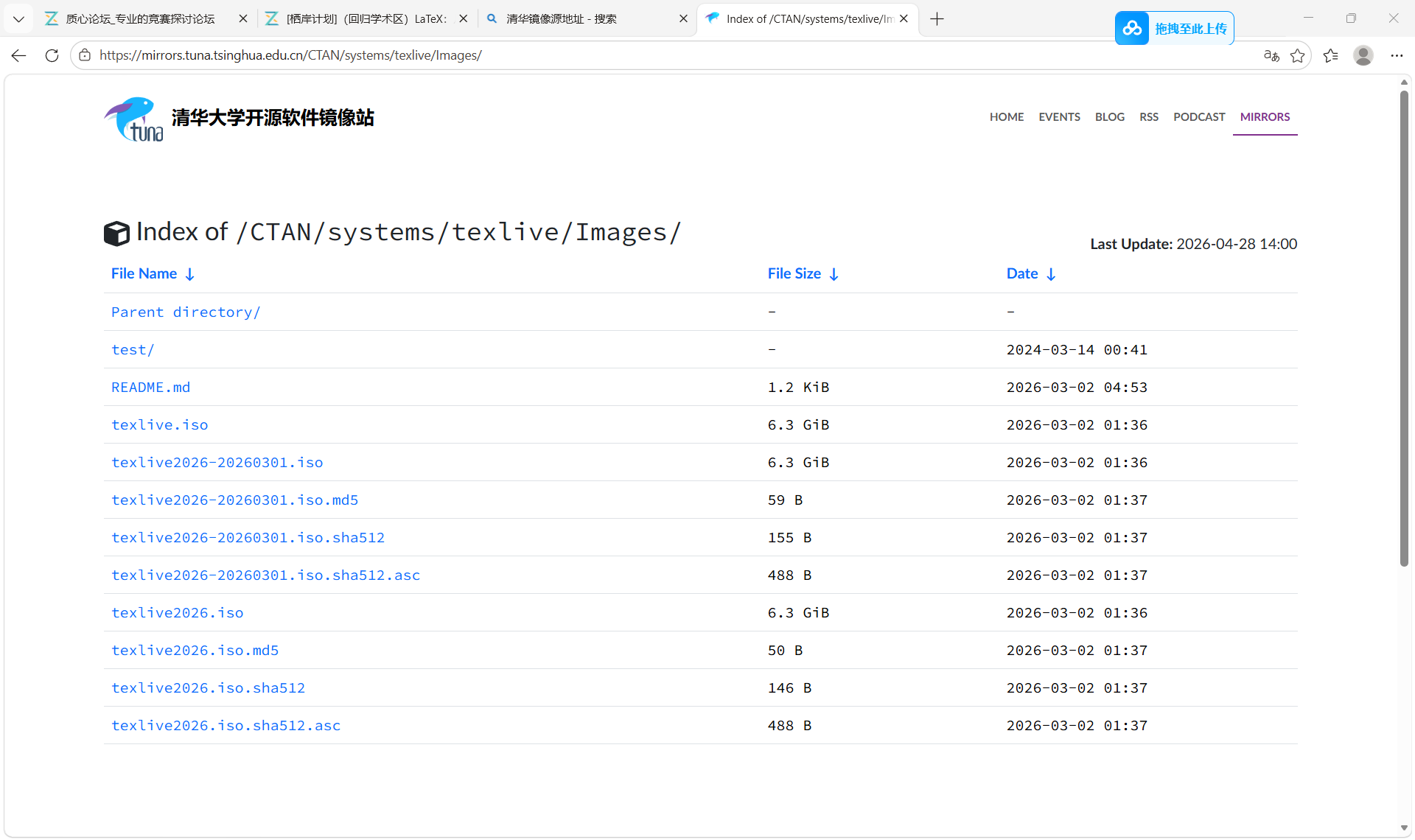Click the 清华大学开源软件镜像站 site title
The width and height of the screenshot is (1415, 840).
(273, 118)
